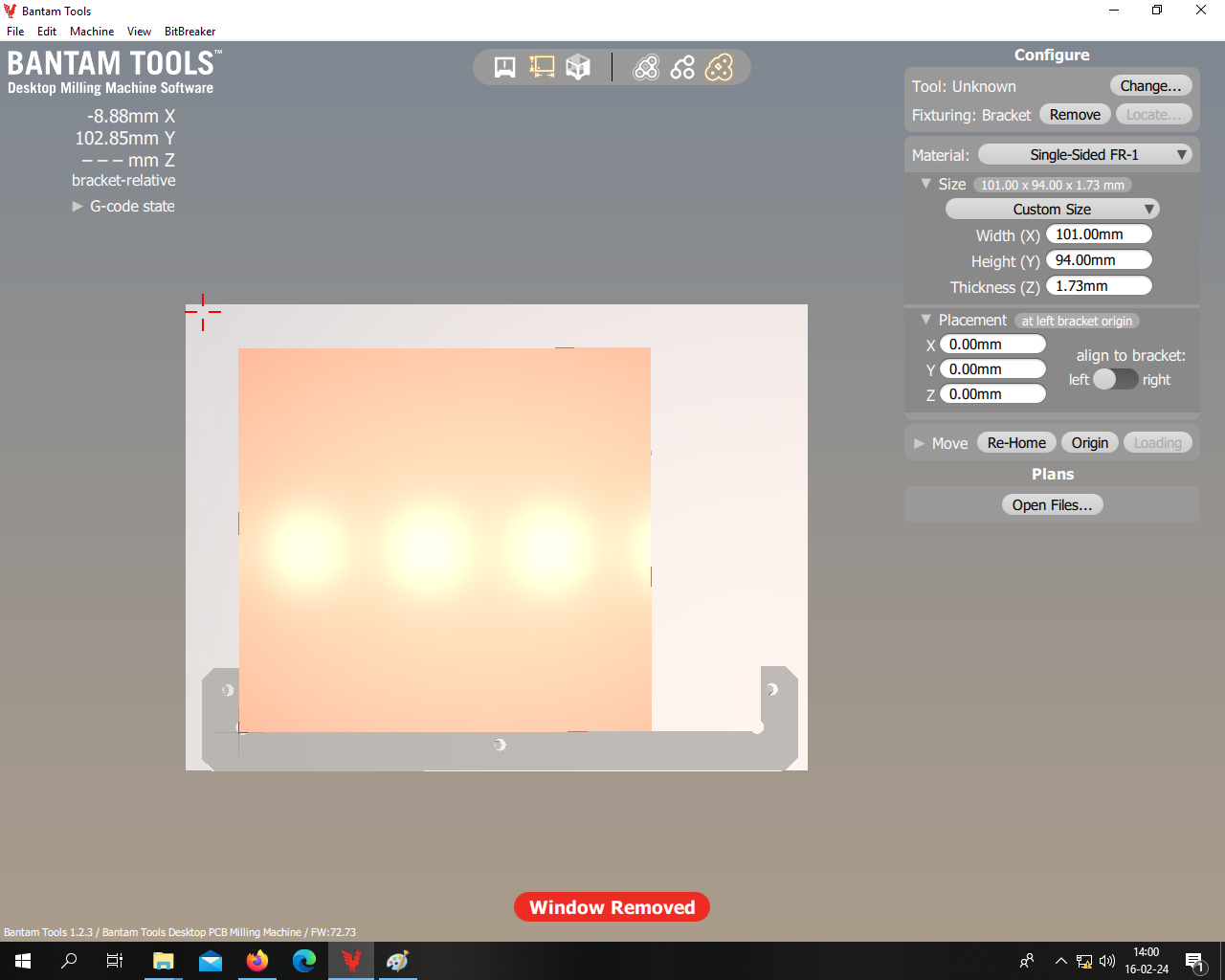Click Width (X) input field
Viewport: 1225px width, 980px height.
[1099, 234]
